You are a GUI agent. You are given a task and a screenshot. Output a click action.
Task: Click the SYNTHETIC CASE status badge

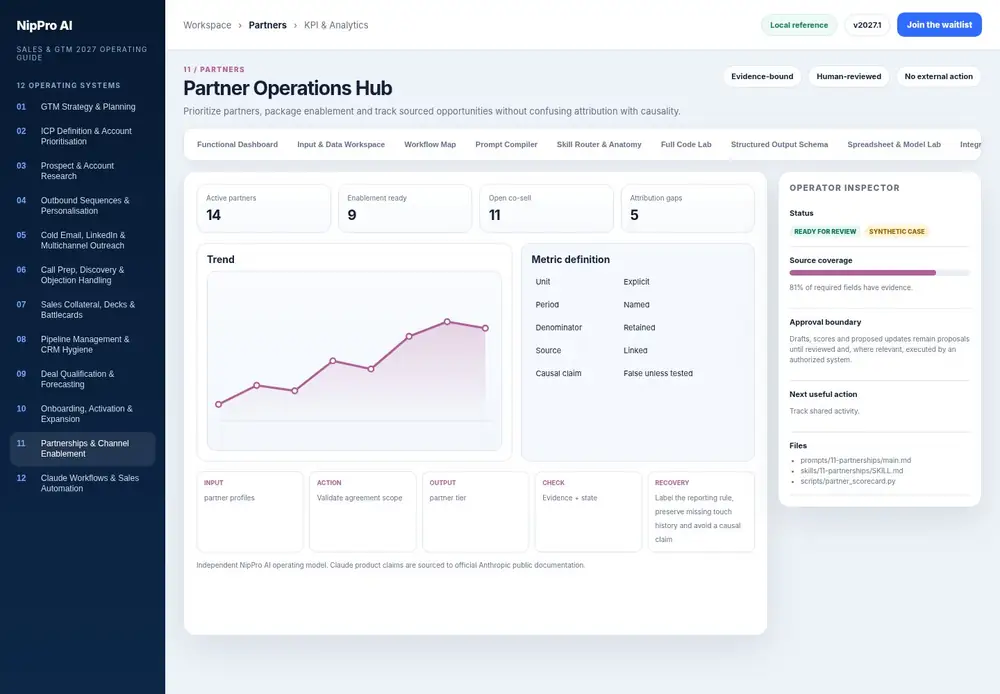tap(896, 232)
